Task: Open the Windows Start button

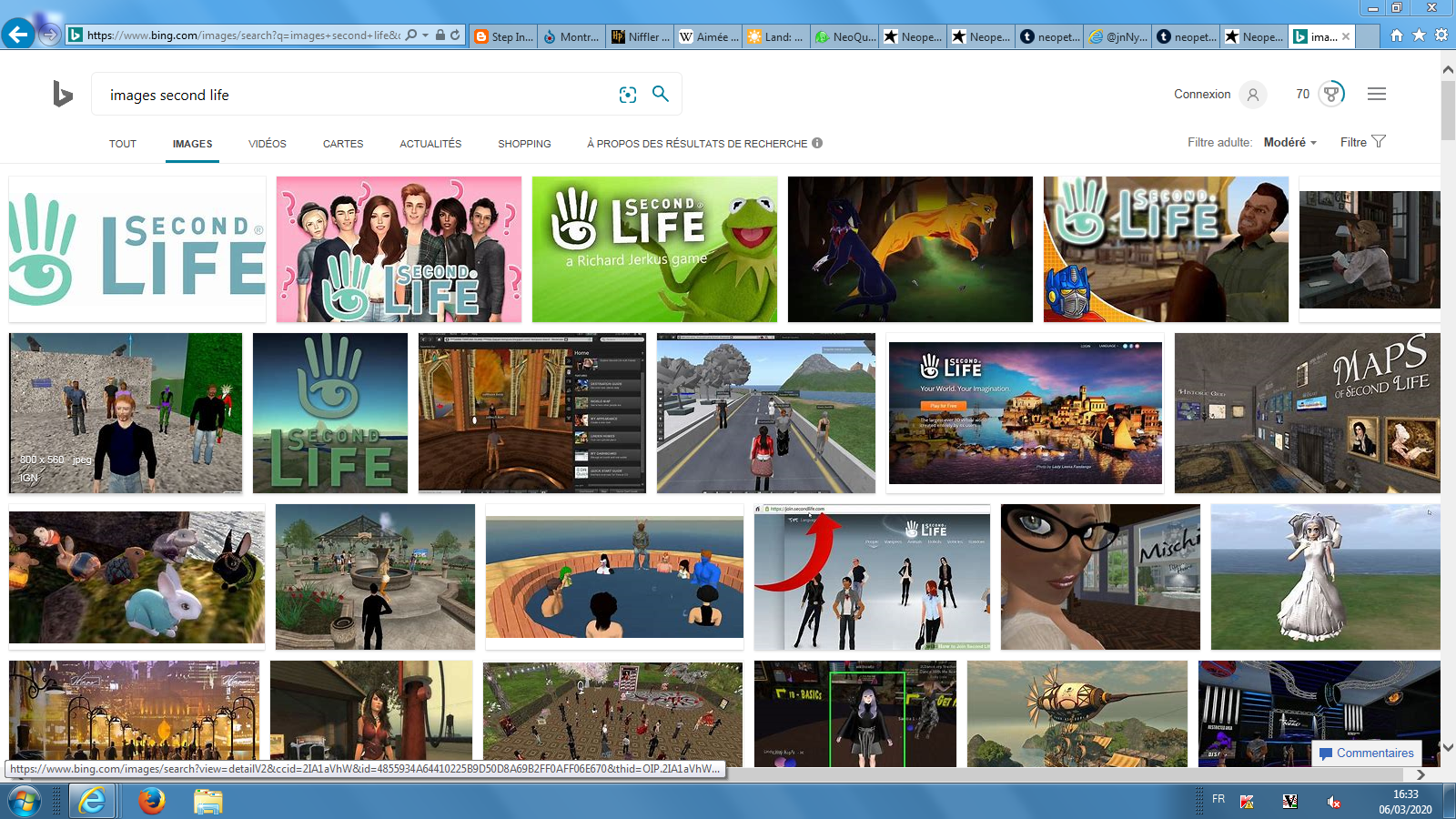Action: pyautogui.click(x=25, y=802)
